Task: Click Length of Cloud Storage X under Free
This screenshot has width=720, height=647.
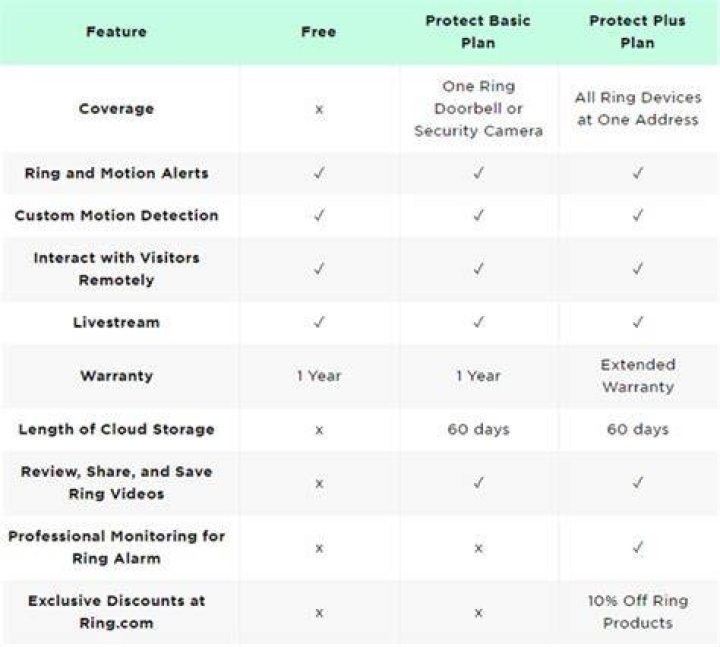Action: (x=319, y=430)
